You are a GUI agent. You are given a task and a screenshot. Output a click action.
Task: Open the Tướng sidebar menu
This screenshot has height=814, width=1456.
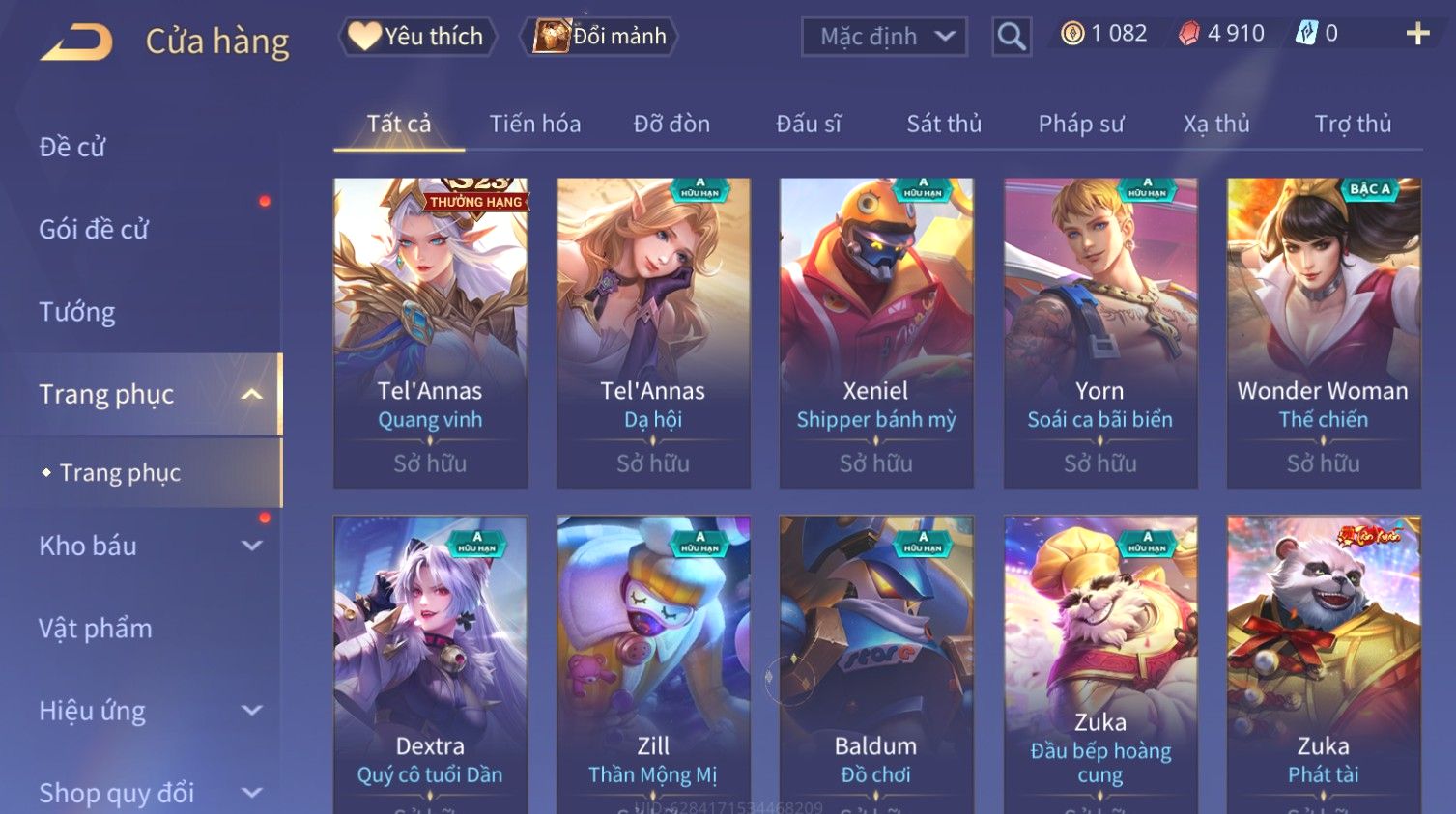tap(77, 312)
